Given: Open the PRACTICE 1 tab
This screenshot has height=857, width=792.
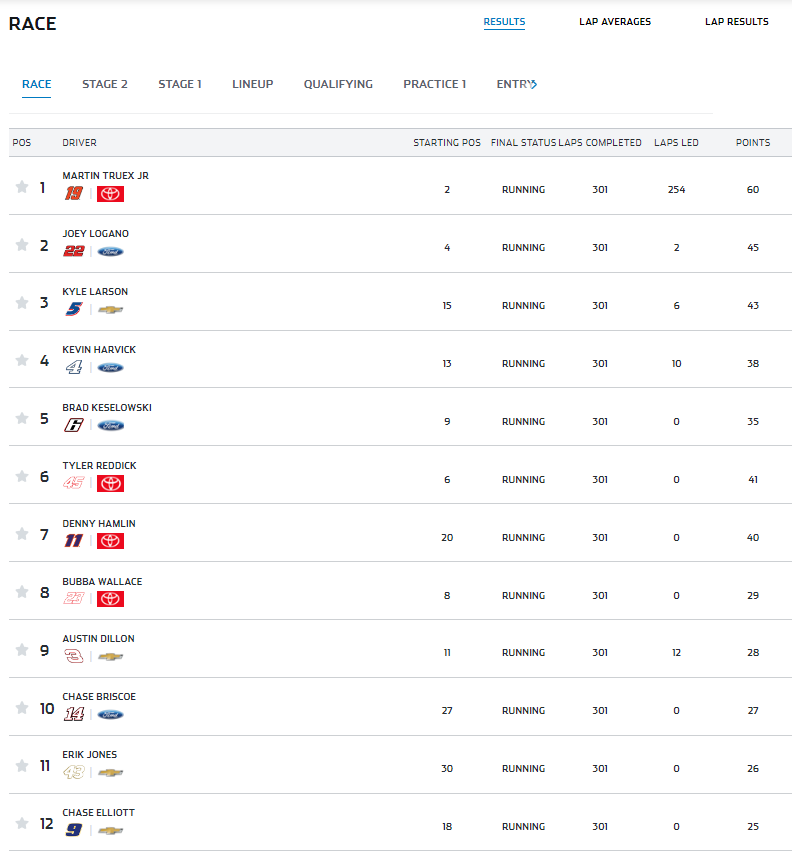Looking at the screenshot, I should coord(435,84).
